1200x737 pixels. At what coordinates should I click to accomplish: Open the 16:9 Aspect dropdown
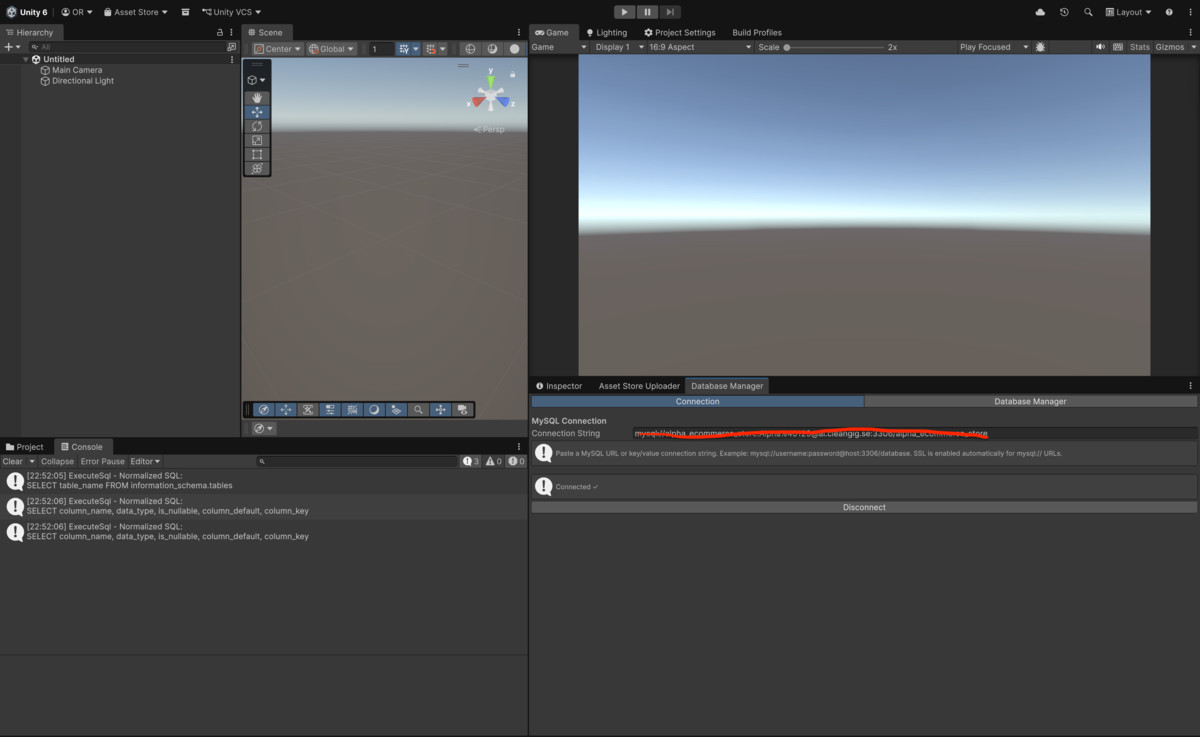699,47
